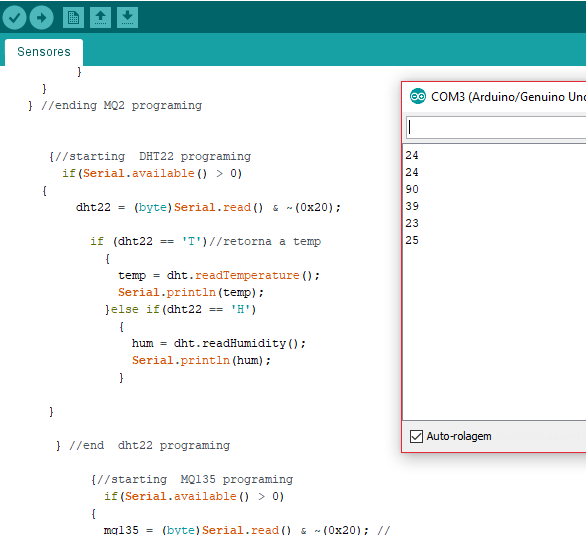Viewport: 586px width, 535px height.
Task: Click the line 'temp = dht.readTemperature();'
Action: click(219, 276)
